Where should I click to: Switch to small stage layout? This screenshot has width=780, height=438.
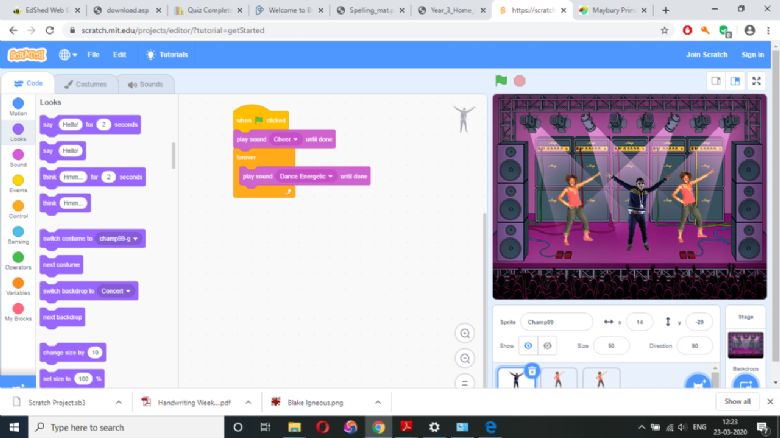(x=716, y=81)
